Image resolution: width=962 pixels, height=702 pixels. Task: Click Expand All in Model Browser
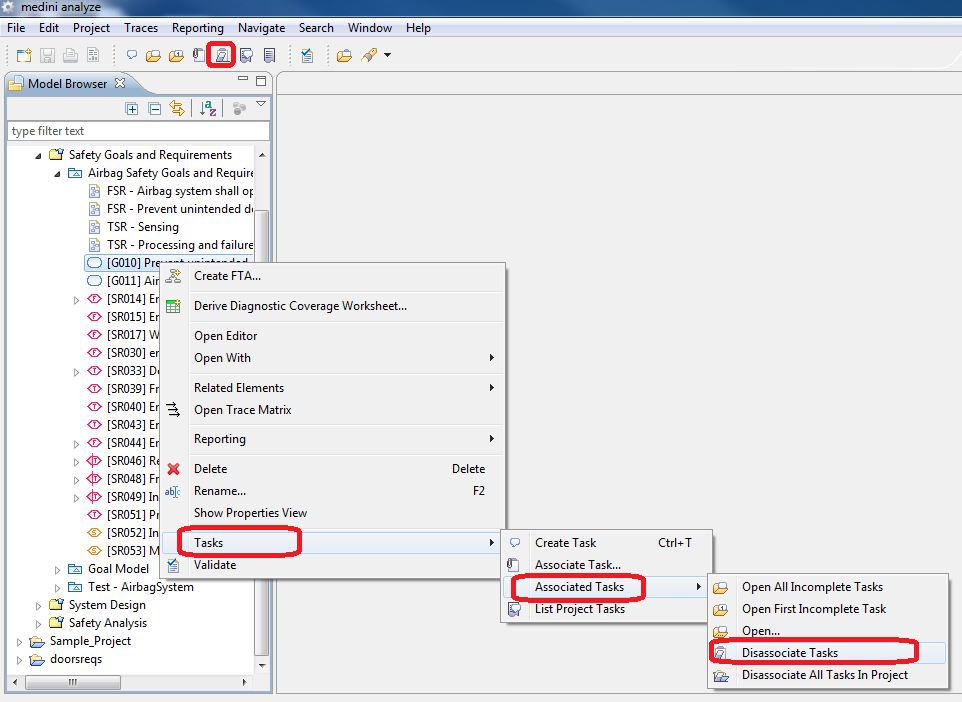(x=132, y=108)
